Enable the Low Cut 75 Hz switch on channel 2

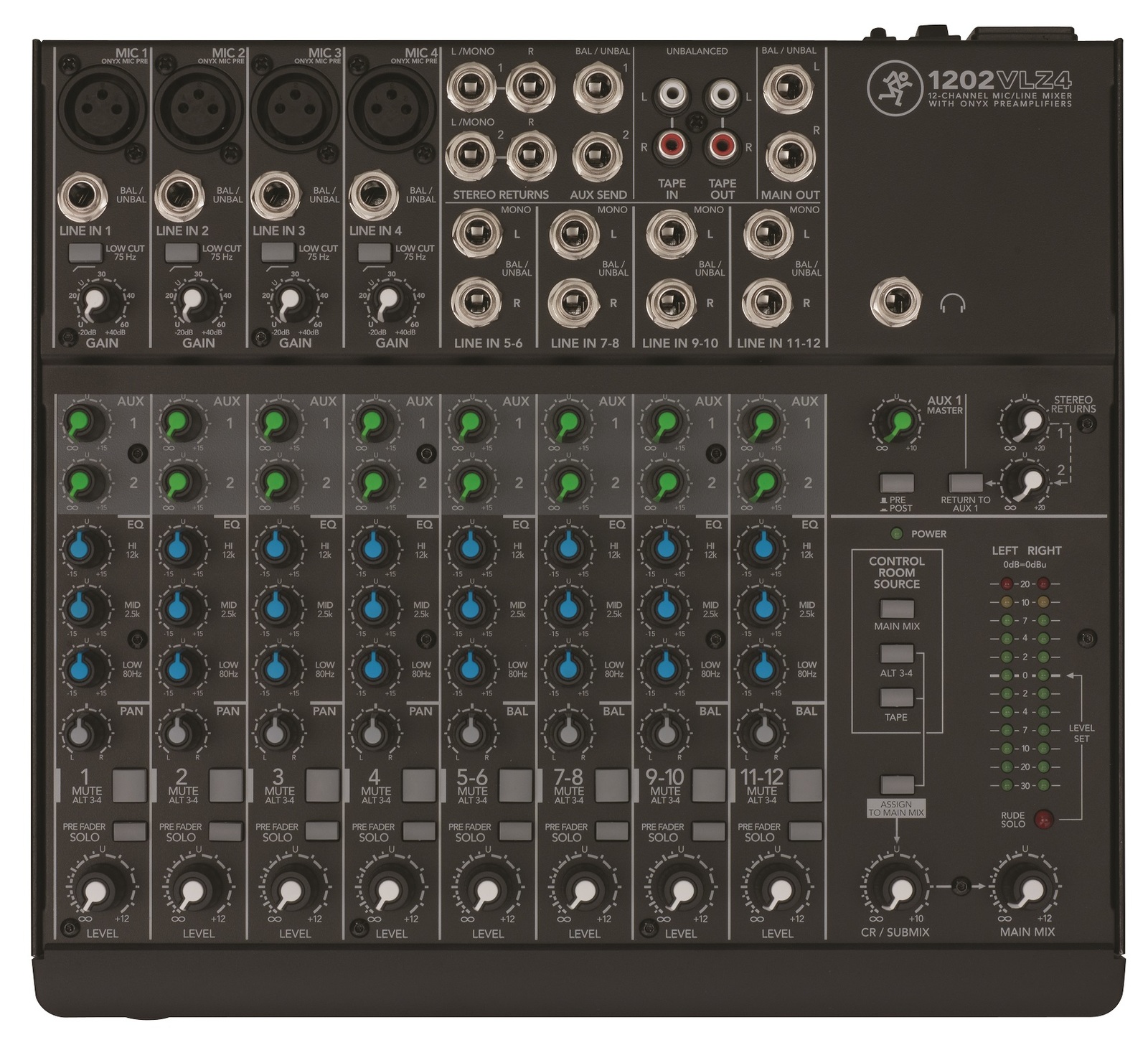click(182, 253)
